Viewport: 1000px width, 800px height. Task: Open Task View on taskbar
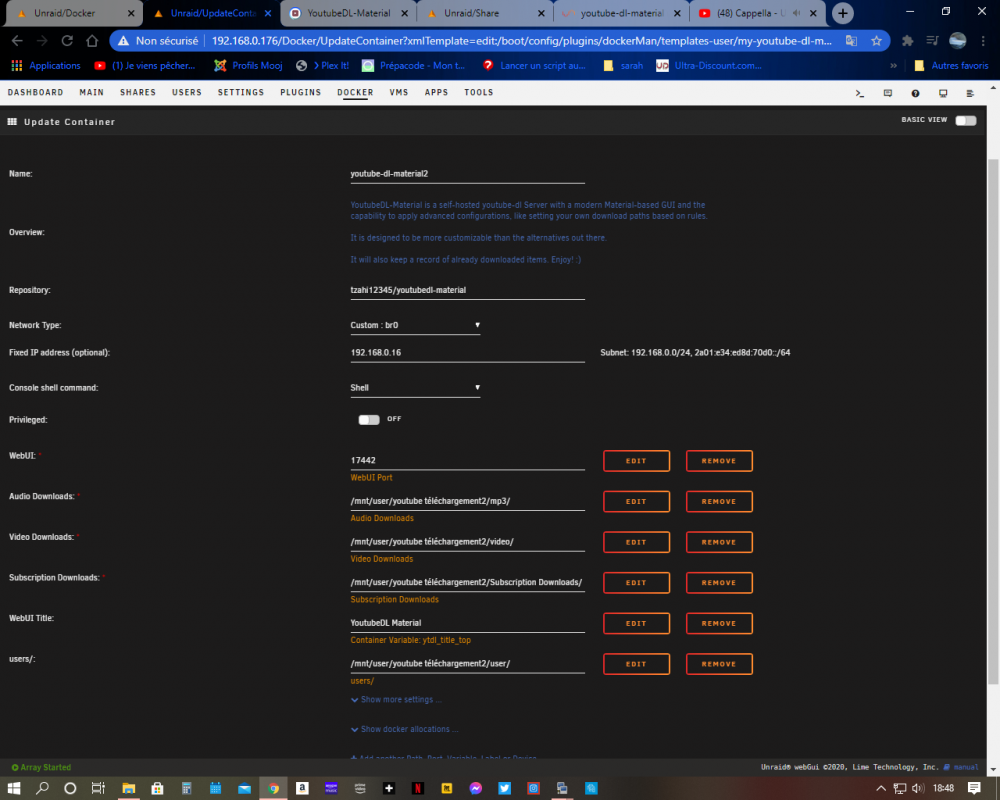98,788
